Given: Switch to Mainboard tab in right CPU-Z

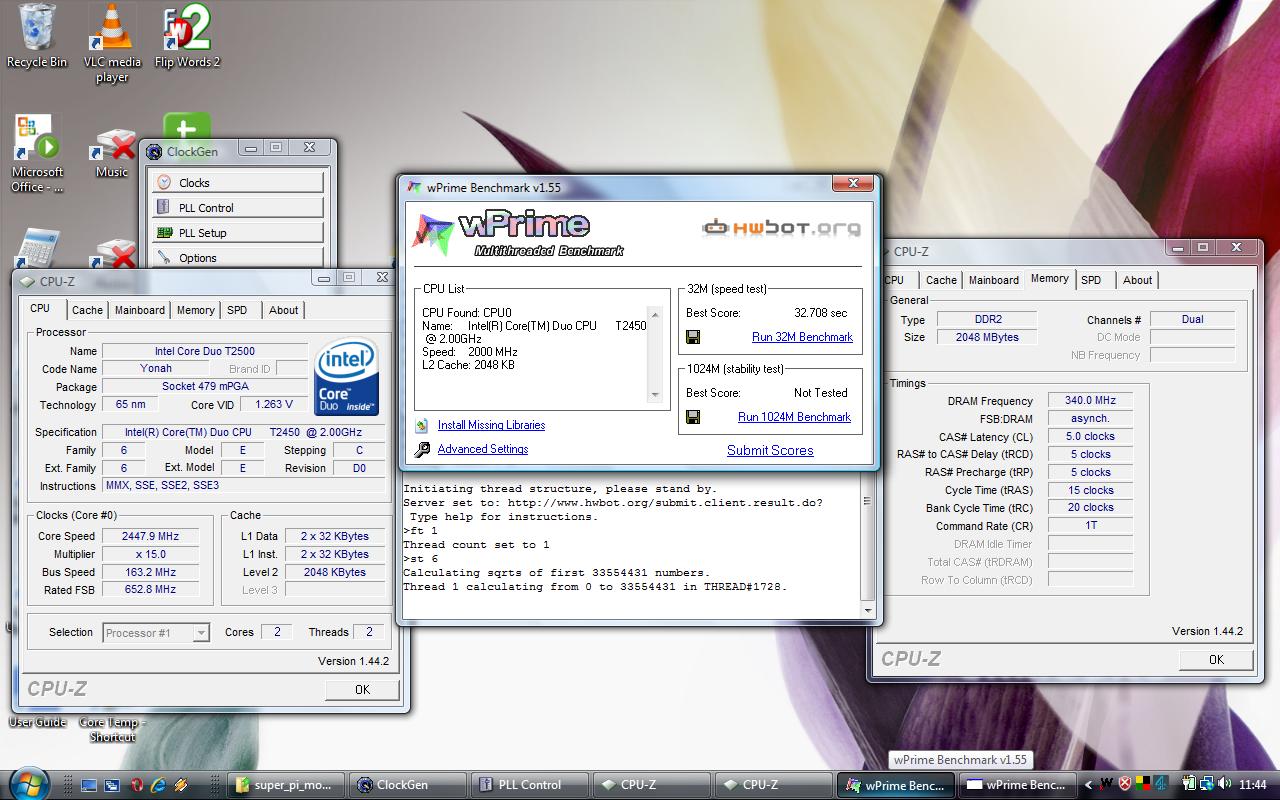Looking at the screenshot, I should click(993, 280).
